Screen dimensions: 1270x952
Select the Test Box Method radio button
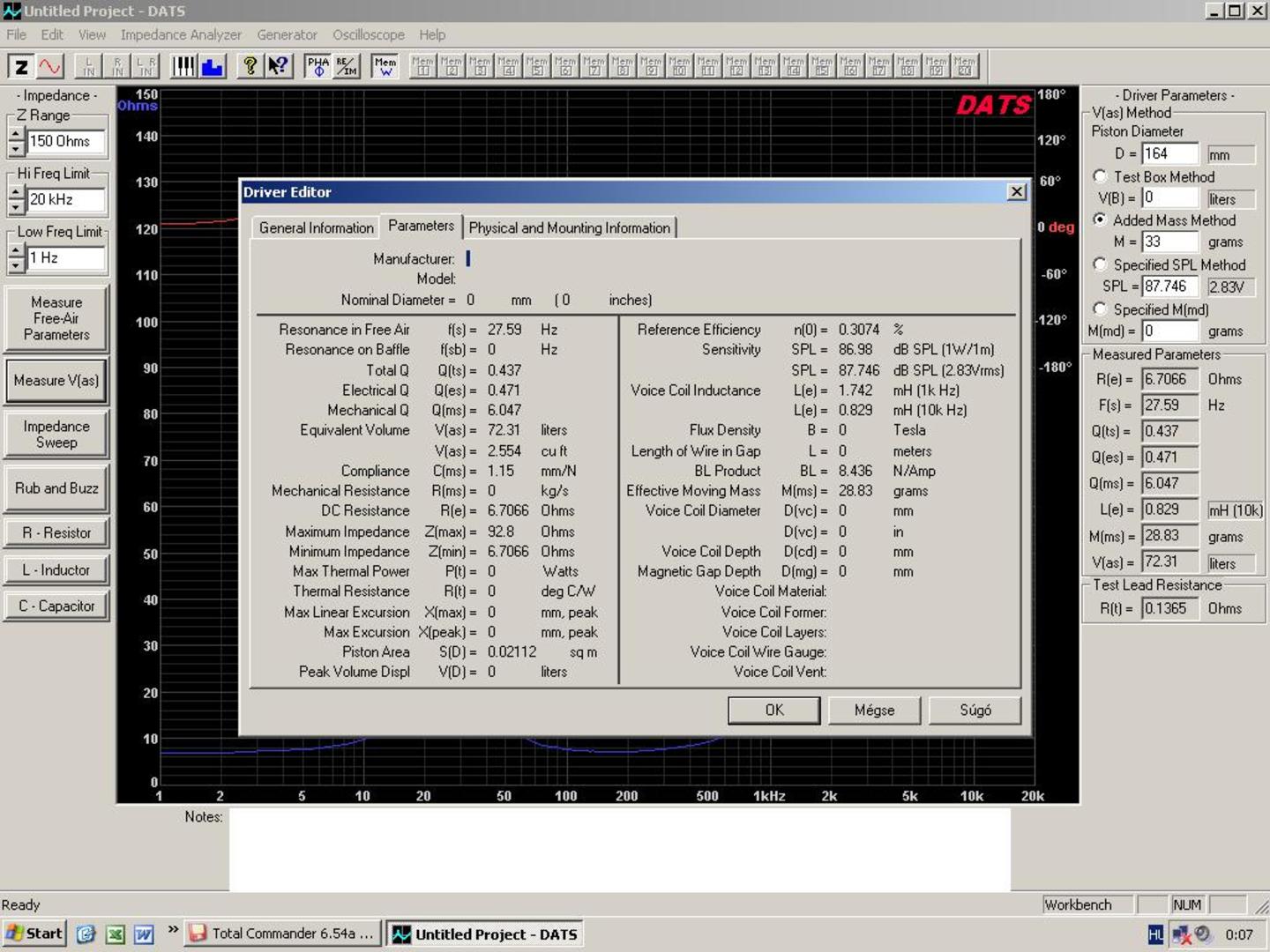coord(1100,176)
